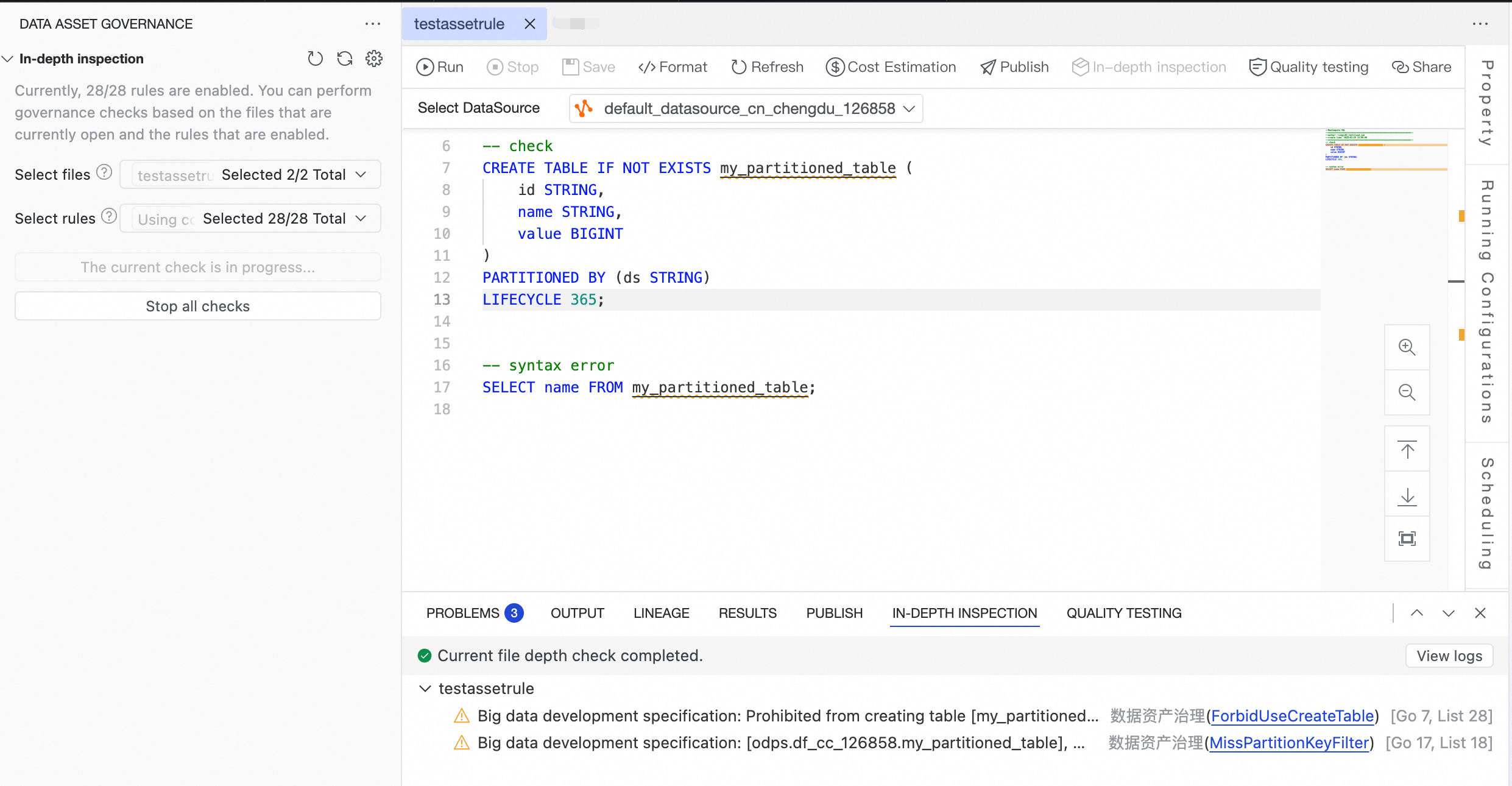This screenshot has width=1512, height=786.
Task: Open the ForbidUseCreateTable rule link
Action: coord(1292,716)
